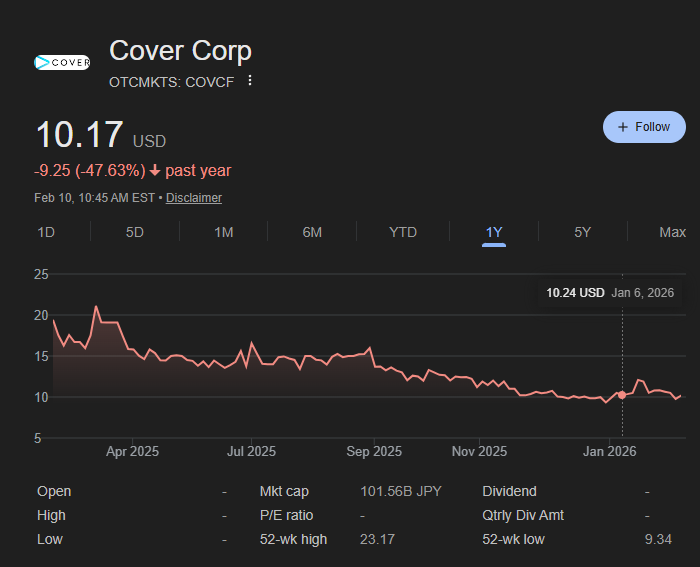Click the Nov 2025 axis label
The image size is (700, 567).
tap(479, 451)
